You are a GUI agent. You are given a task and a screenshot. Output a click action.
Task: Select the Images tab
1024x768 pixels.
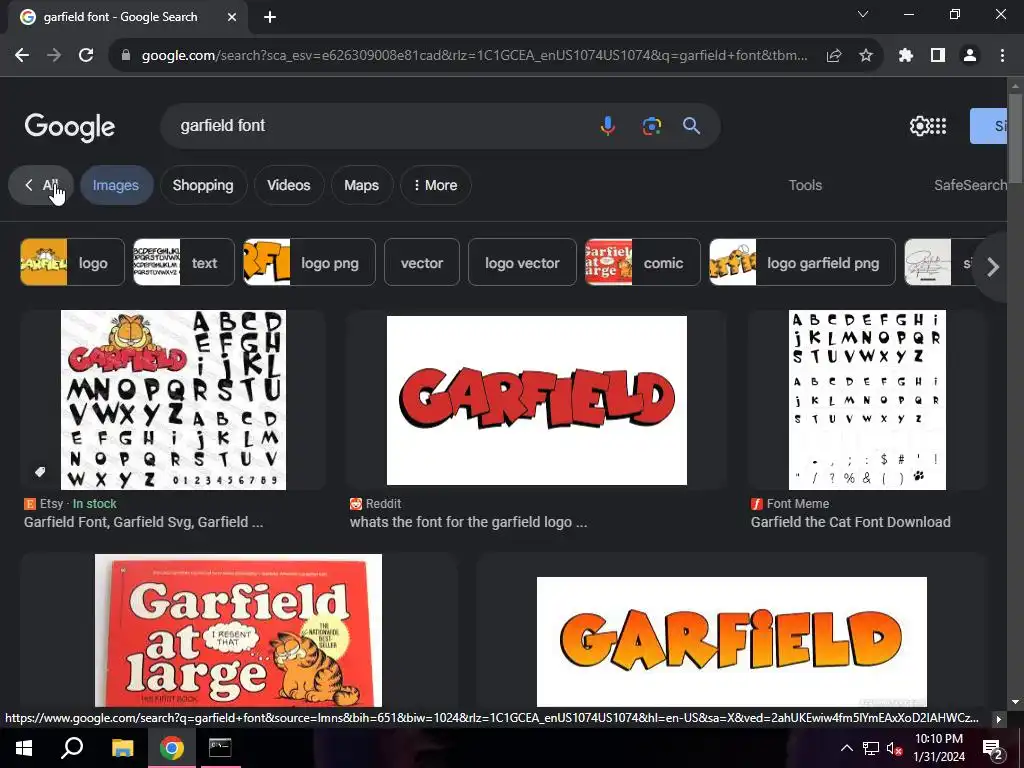pyautogui.click(x=116, y=185)
